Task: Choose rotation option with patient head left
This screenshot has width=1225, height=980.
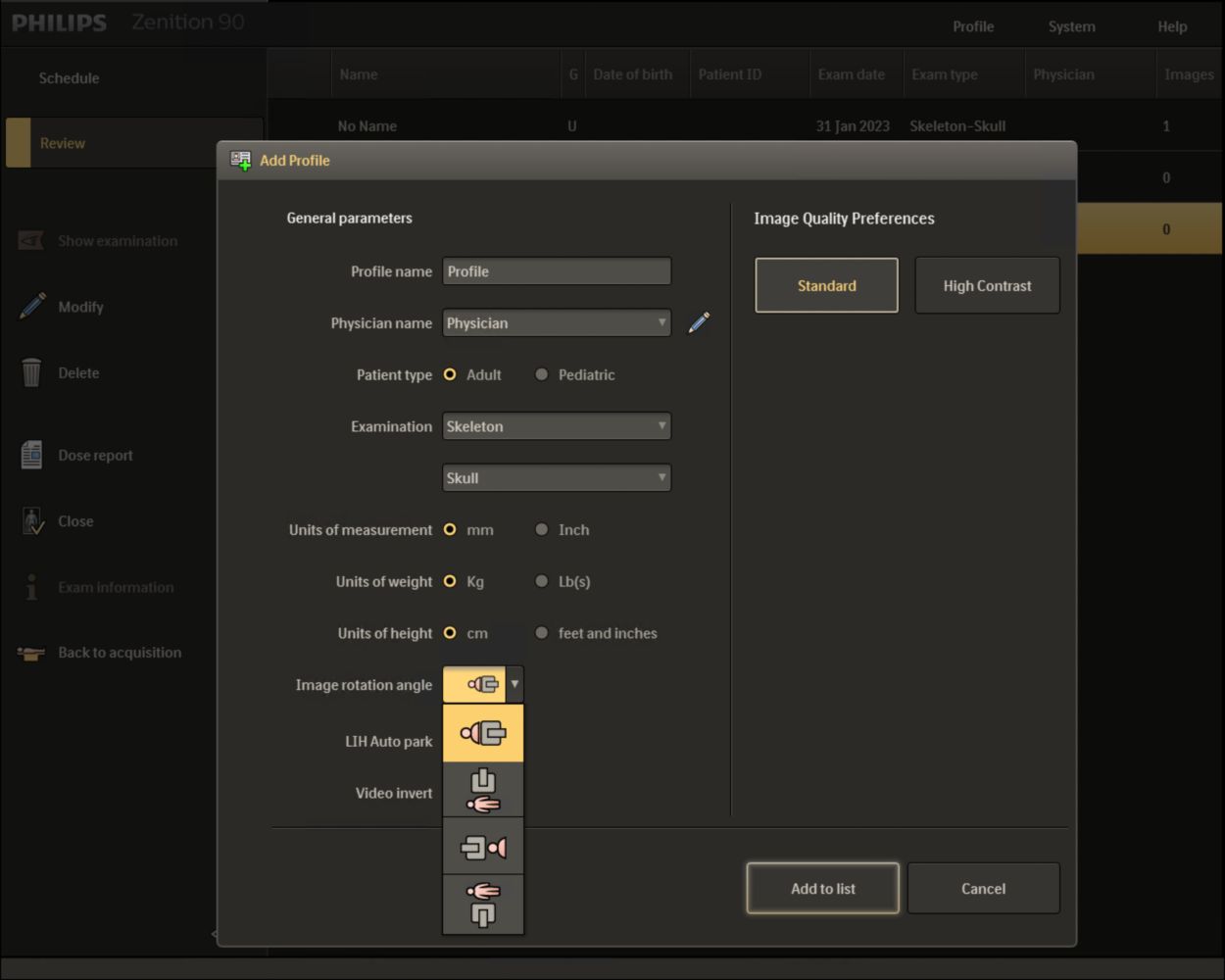Action: (483, 733)
